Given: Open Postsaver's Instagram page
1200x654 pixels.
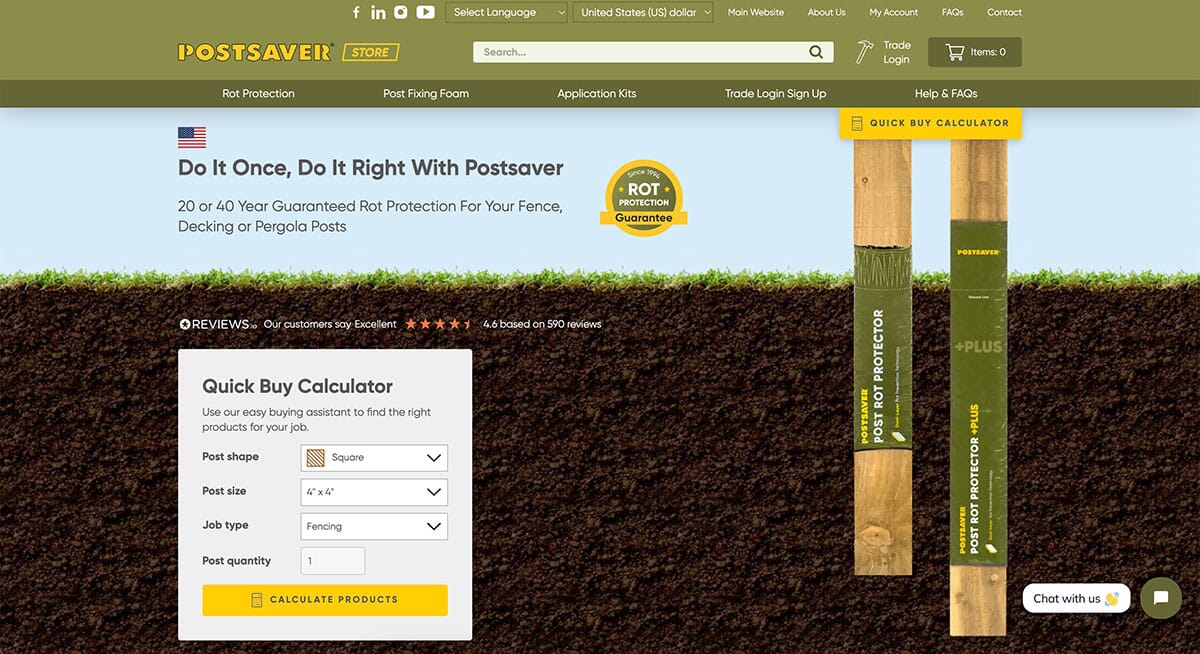Looking at the screenshot, I should tap(400, 12).
